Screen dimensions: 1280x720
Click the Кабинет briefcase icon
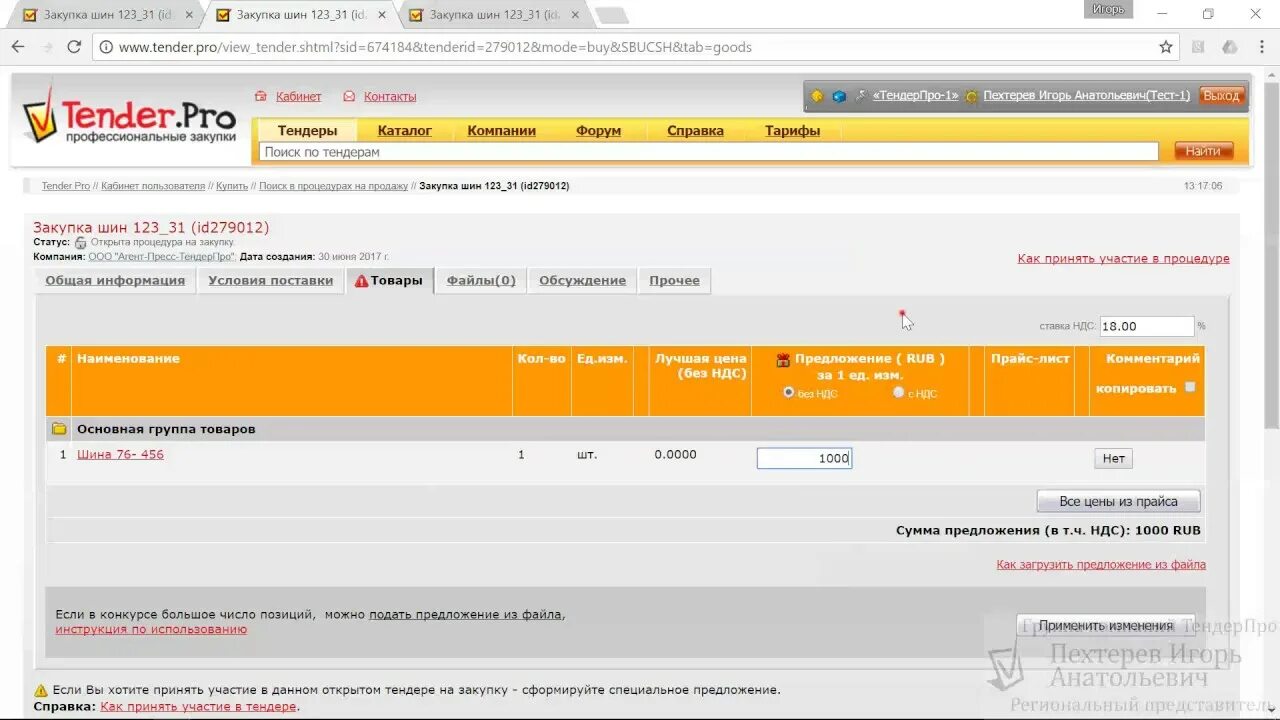261,97
